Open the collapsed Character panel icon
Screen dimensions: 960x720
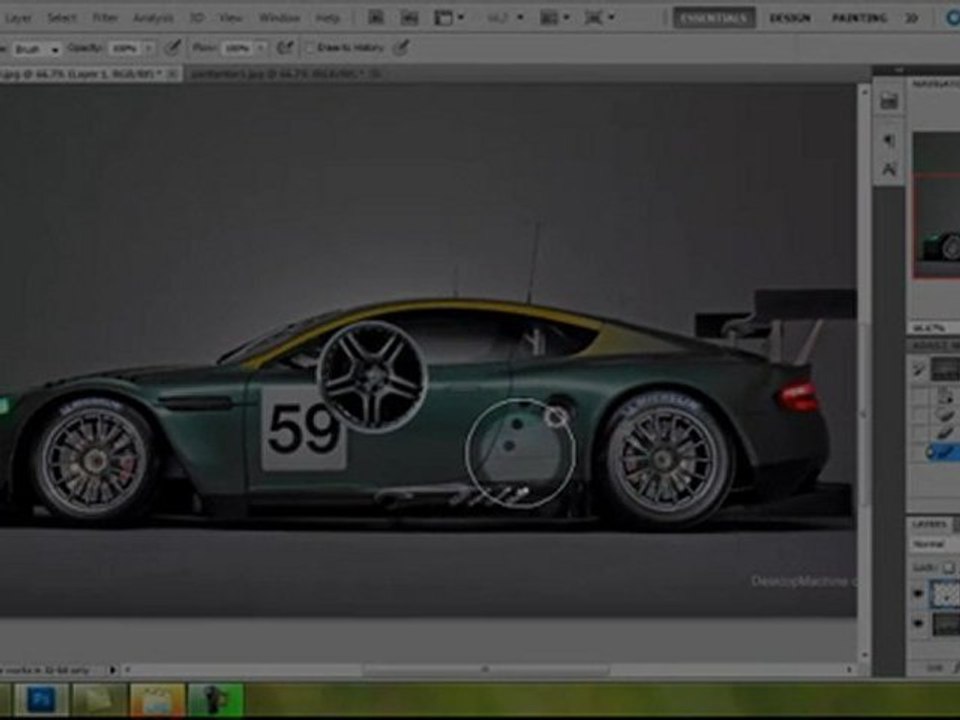[889, 168]
